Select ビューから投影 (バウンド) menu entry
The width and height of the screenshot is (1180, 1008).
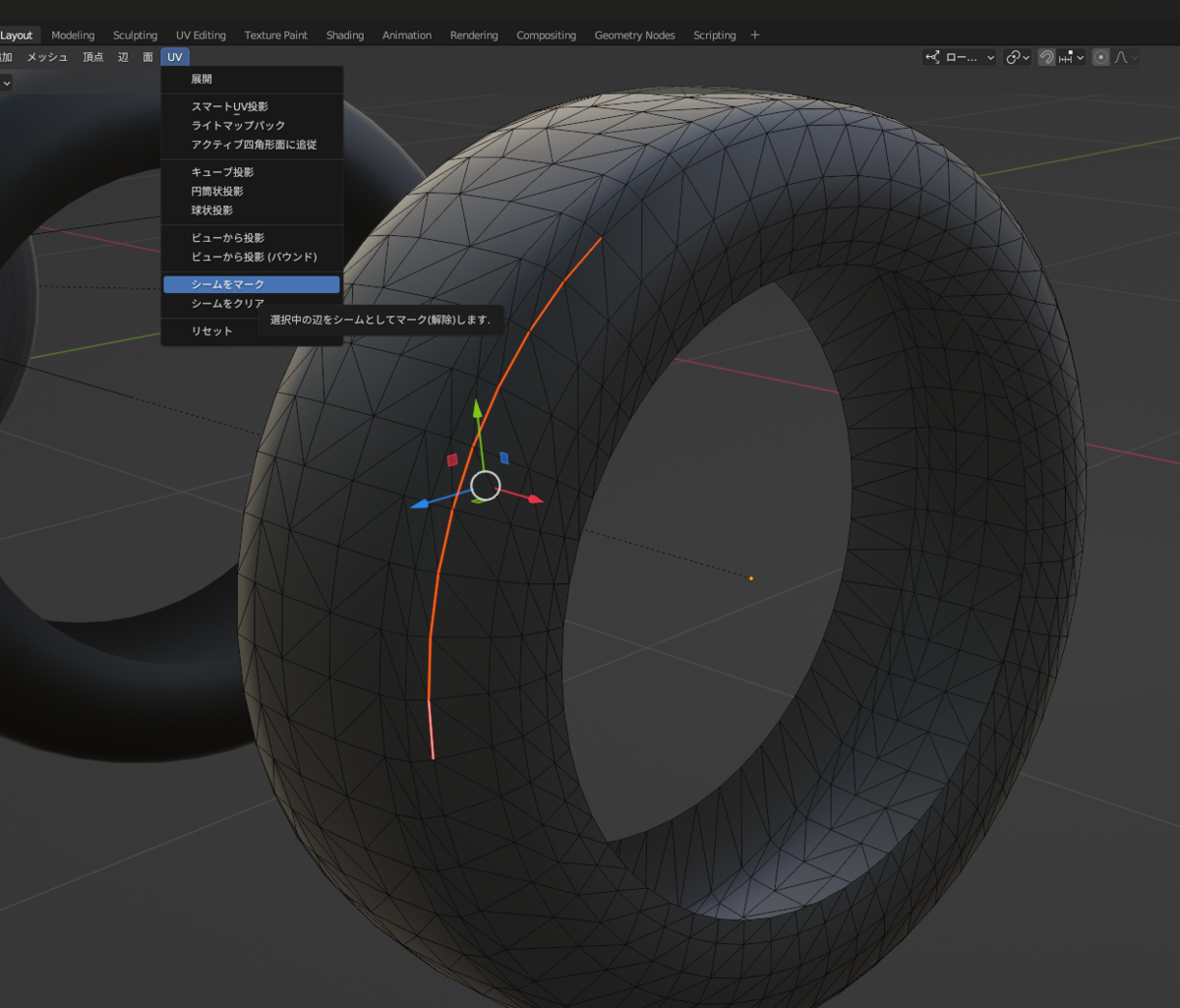(252, 257)
